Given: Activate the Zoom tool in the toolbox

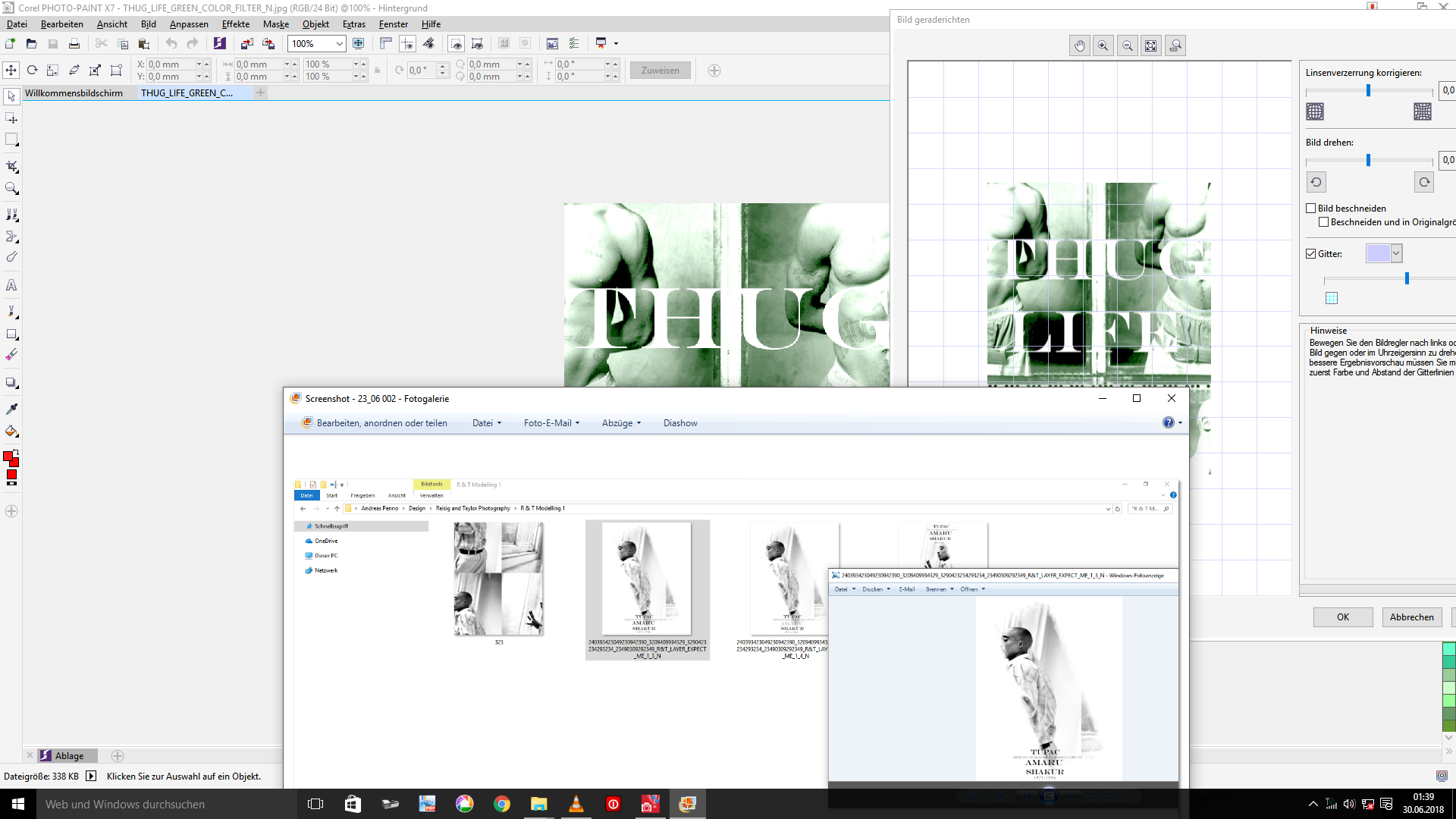Looking at the screenshot, I should (11, 188).
